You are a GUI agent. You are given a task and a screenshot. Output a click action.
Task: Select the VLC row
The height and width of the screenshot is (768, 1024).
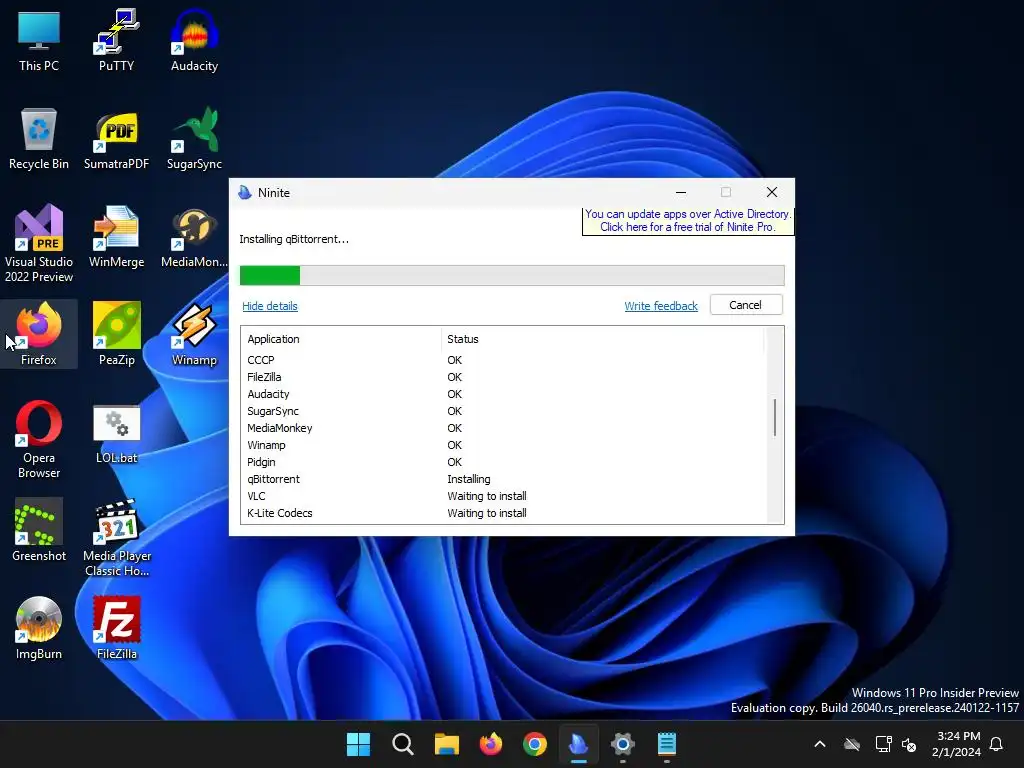503,496
